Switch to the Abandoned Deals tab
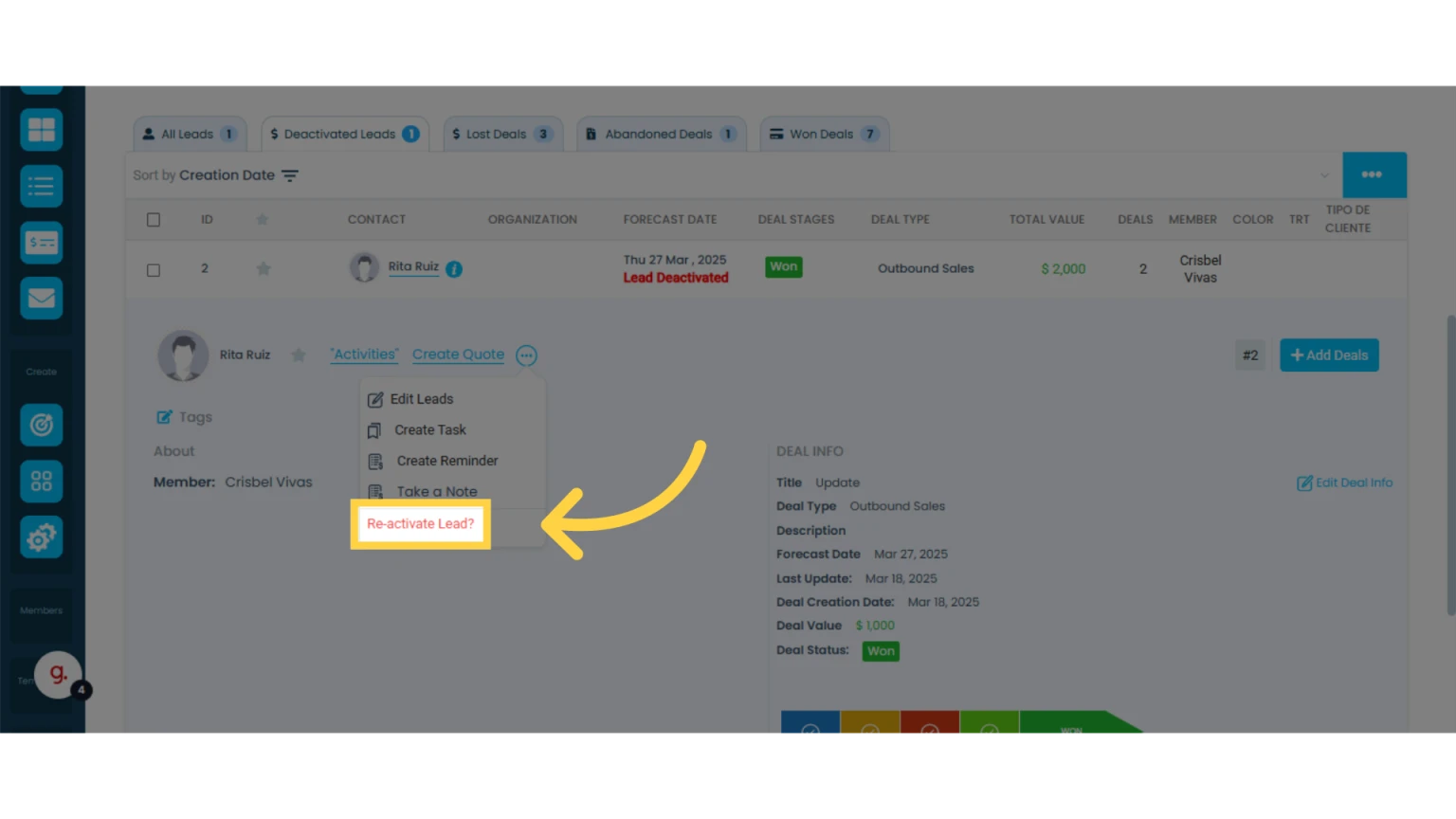This screenshot has width=1456, height=819. pos(661,134)
